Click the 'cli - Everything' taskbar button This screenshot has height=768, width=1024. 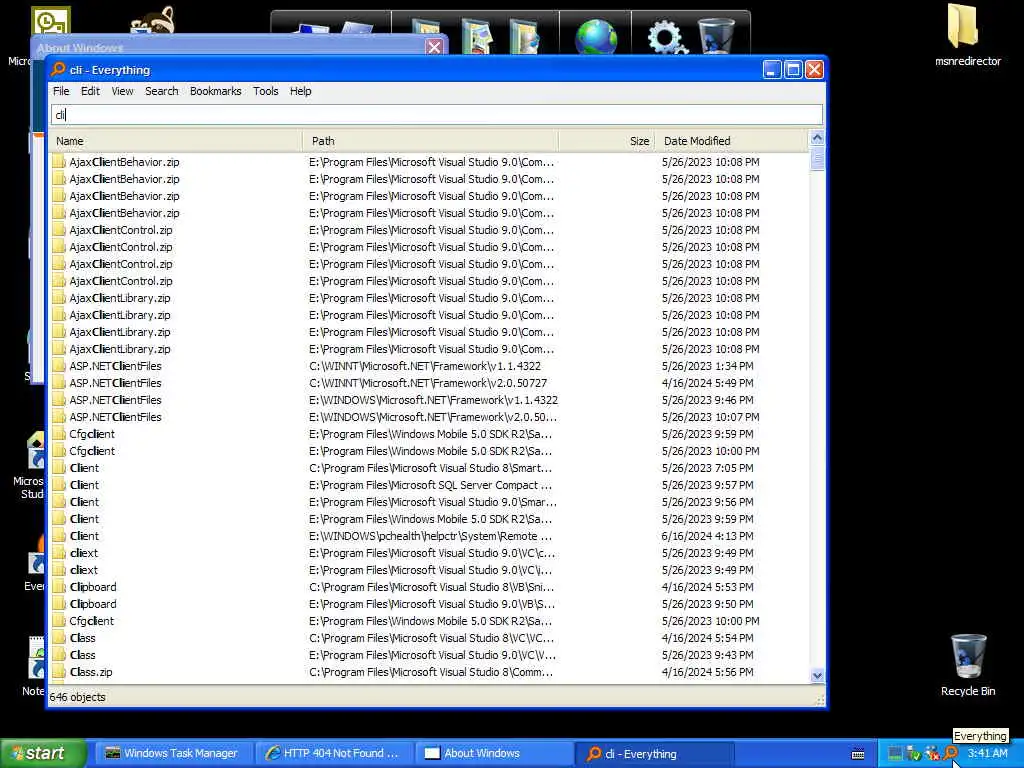(x=654, y=754)
